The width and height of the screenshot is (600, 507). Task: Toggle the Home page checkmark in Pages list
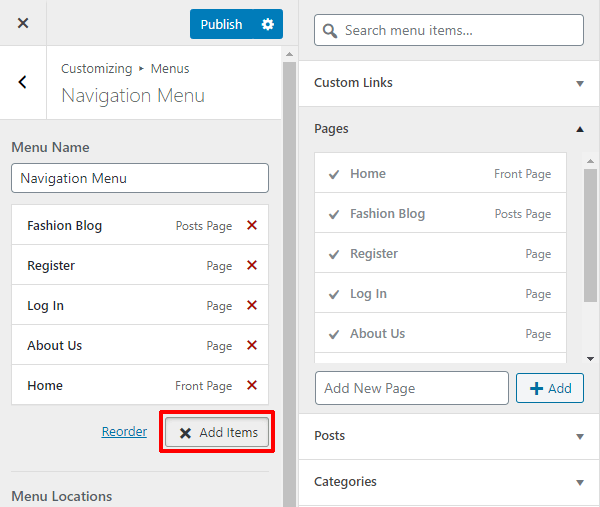(334, 174)
